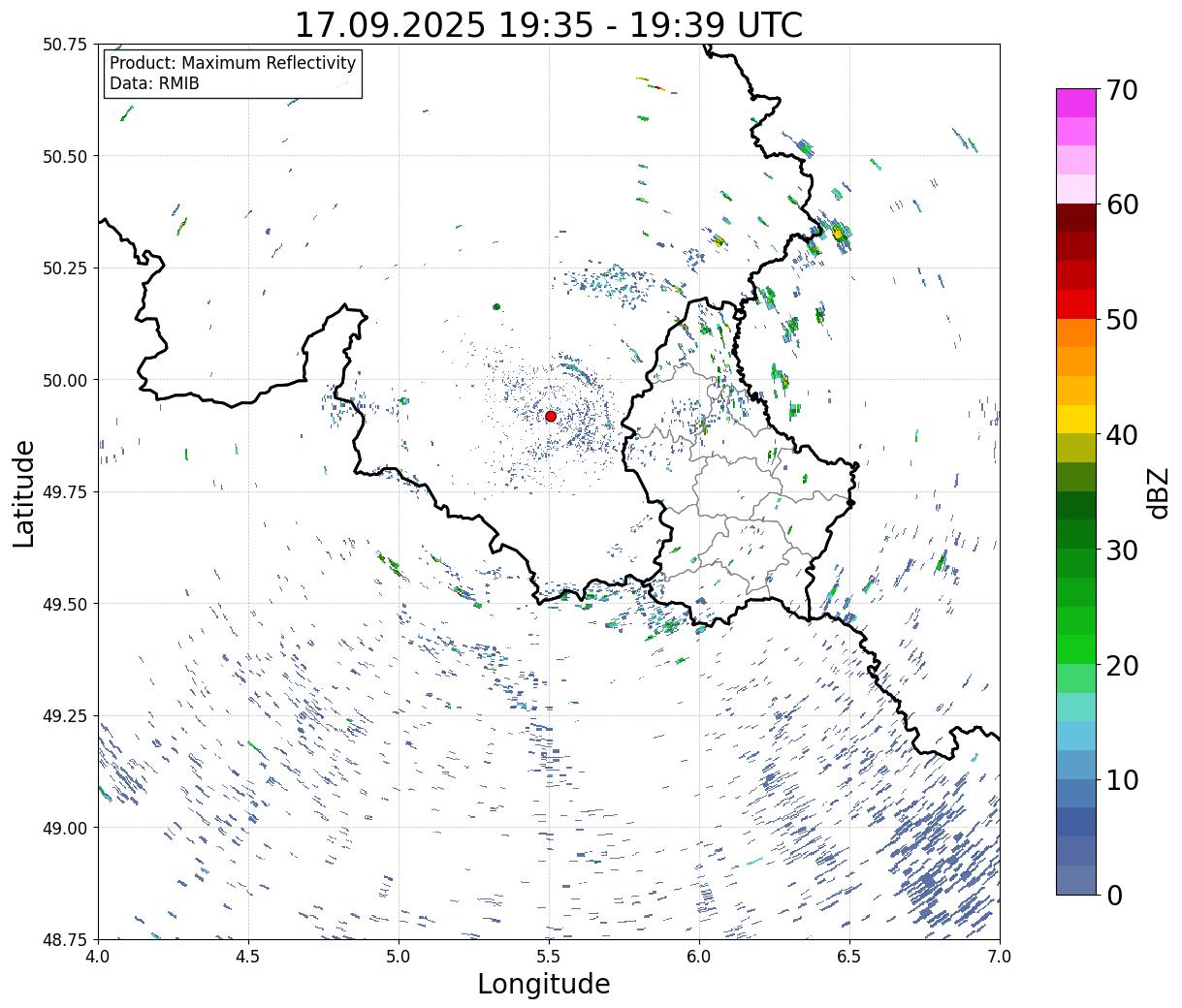Click the longitude tick label 4.5

(248, 956)
